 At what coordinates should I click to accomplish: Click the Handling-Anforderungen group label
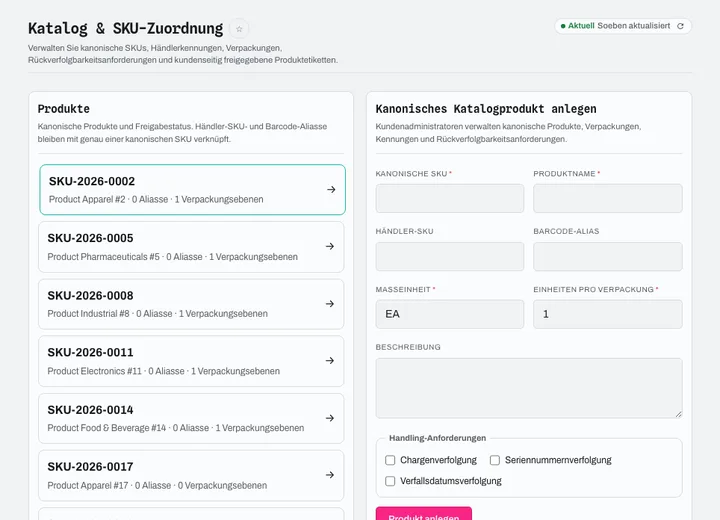(x=437, y=438)
